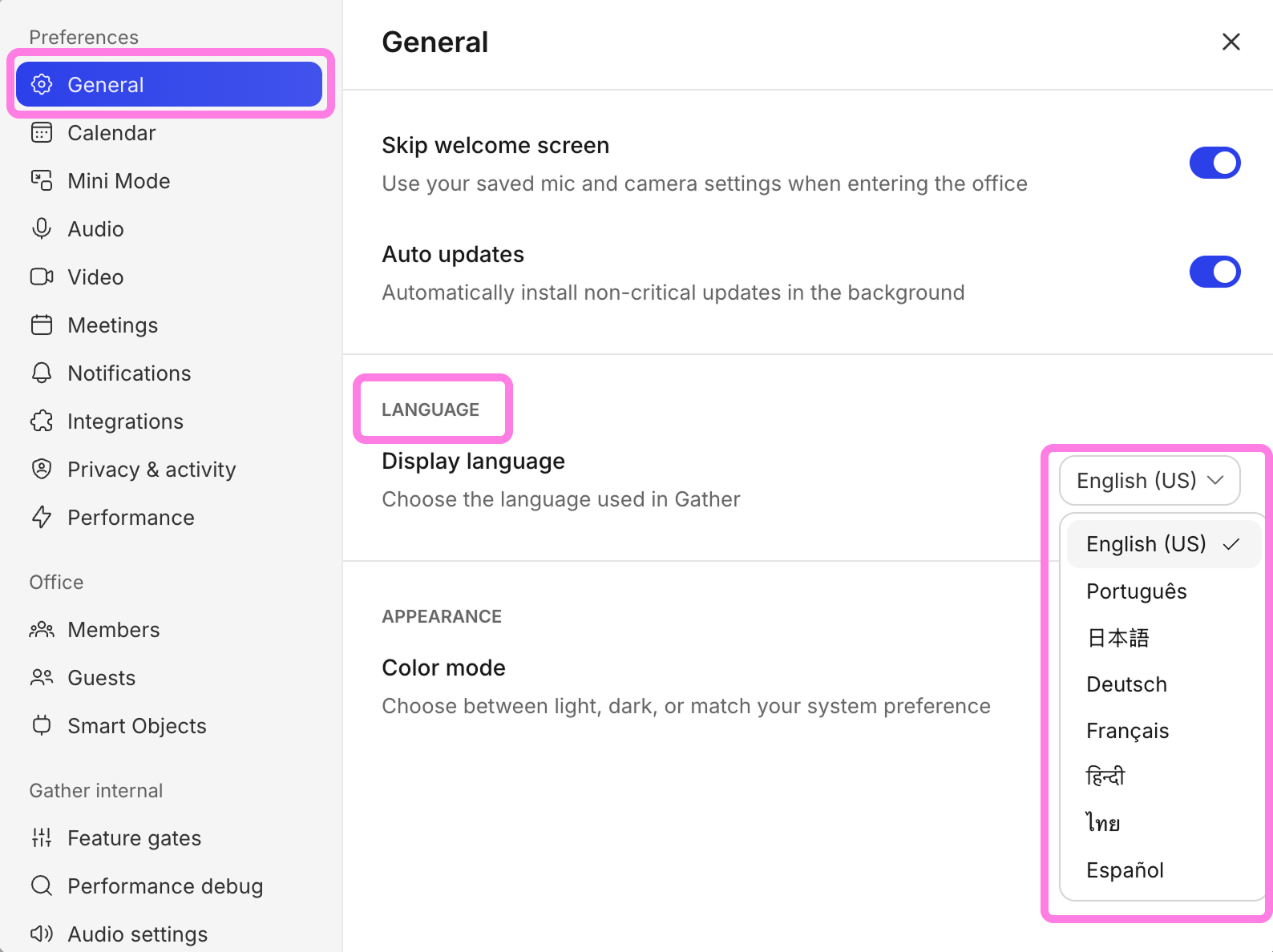Click the Performance lightning icon
The image size is (1273, 952).
[x=42, y=517]
